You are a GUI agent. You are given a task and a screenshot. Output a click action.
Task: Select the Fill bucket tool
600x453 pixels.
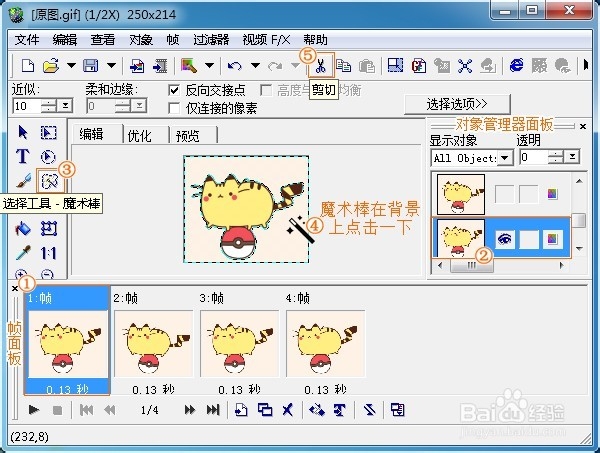point(23,229)
